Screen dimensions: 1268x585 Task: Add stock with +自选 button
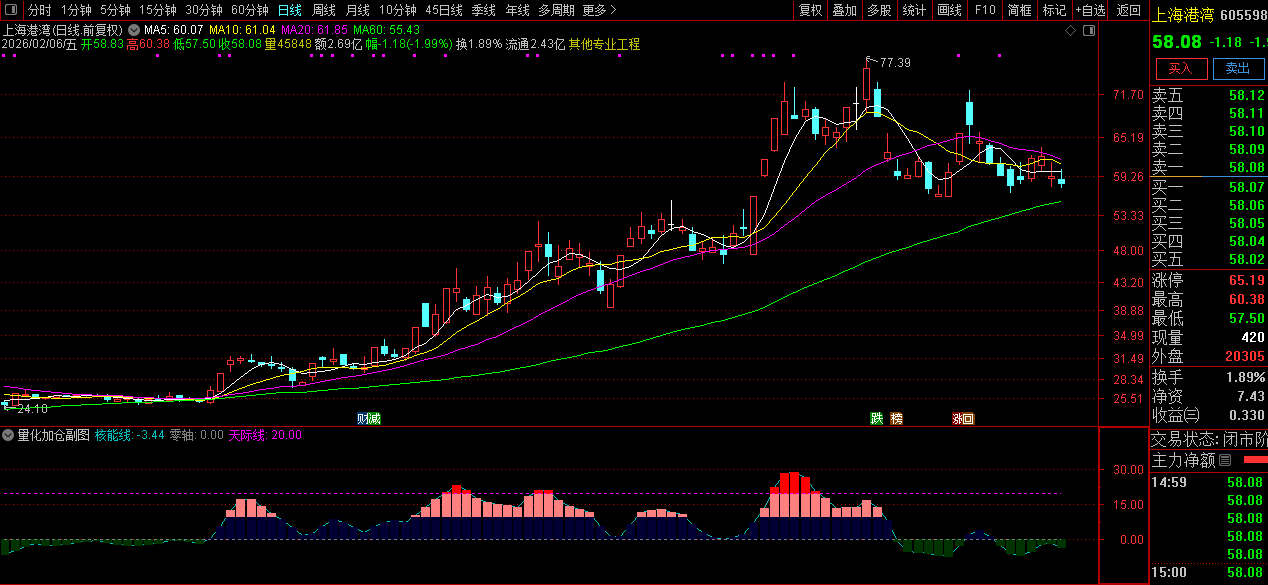tap(1090, 10)
